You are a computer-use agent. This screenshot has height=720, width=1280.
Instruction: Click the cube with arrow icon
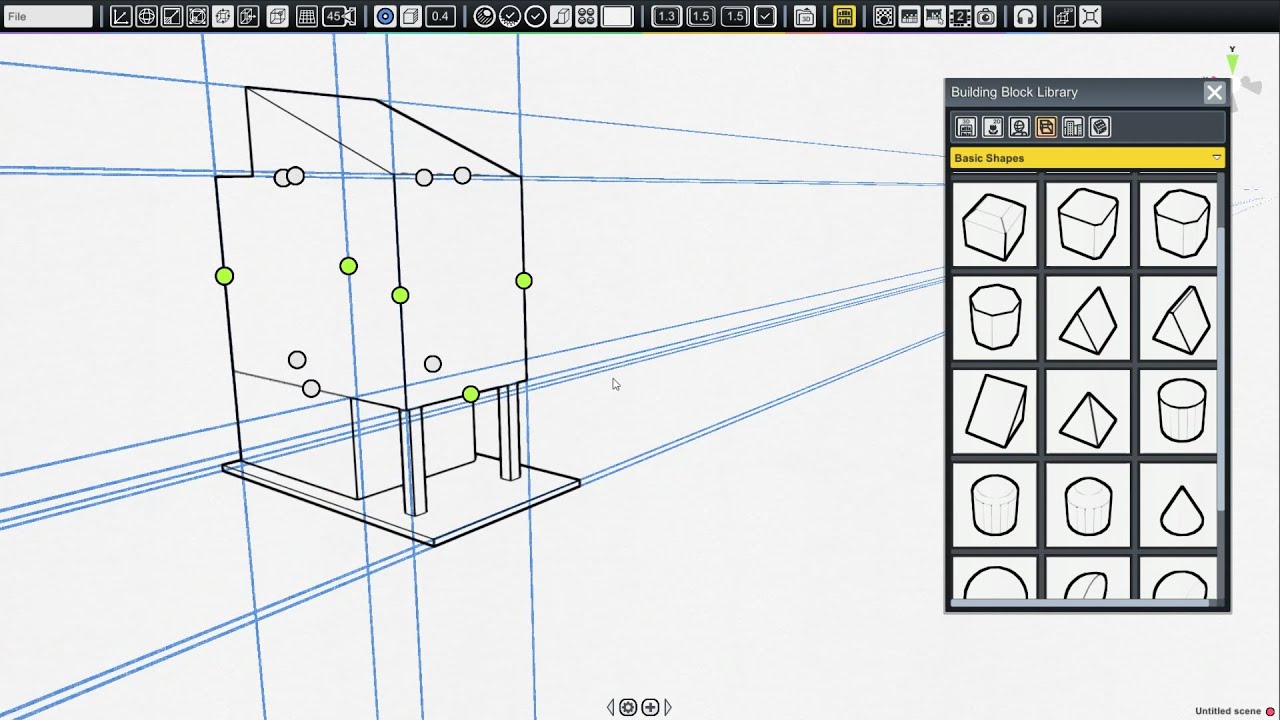coord(248,16)
